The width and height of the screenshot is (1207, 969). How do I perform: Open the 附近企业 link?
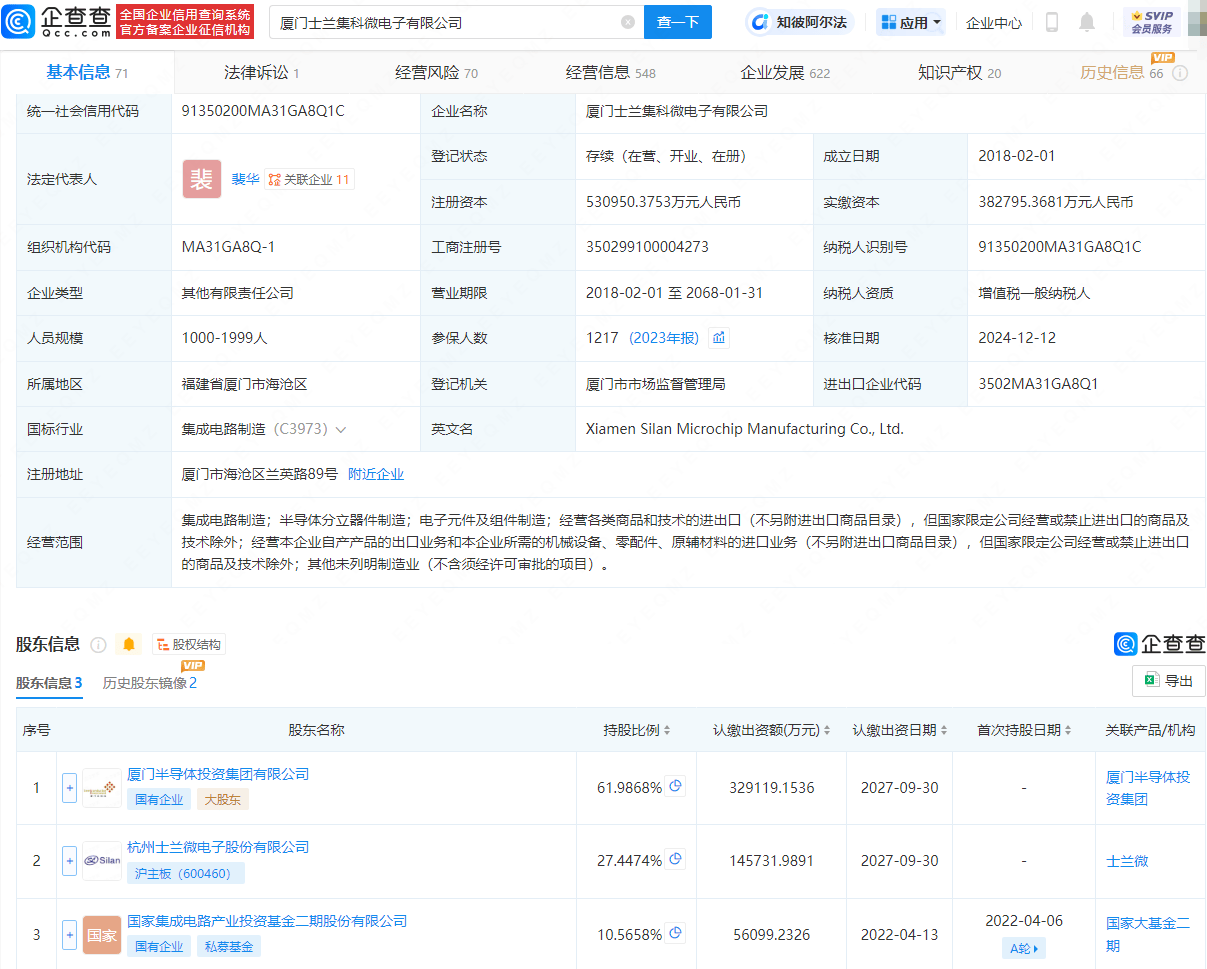coord(376,474)
